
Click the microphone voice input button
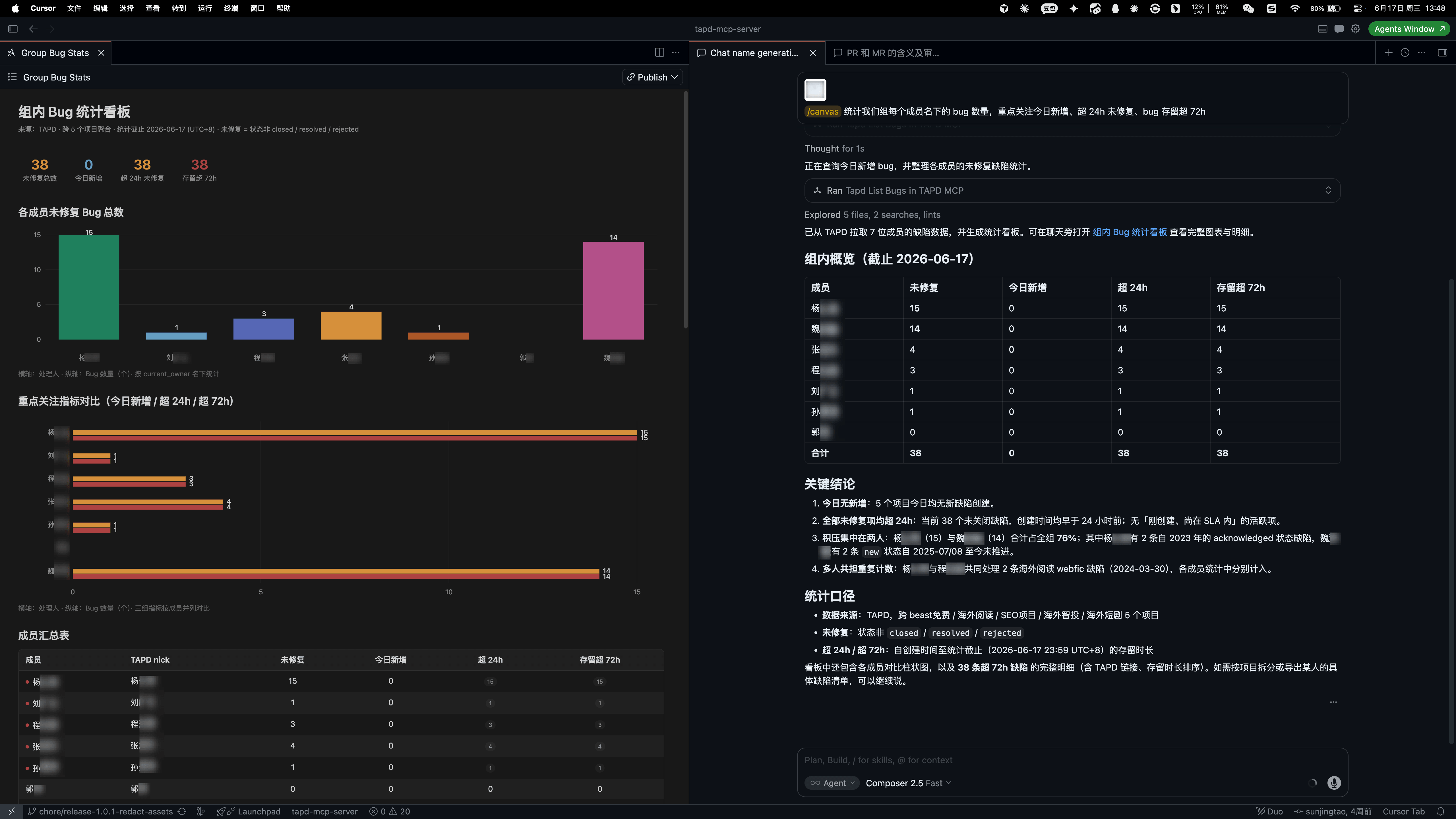tap(1334, 783)
